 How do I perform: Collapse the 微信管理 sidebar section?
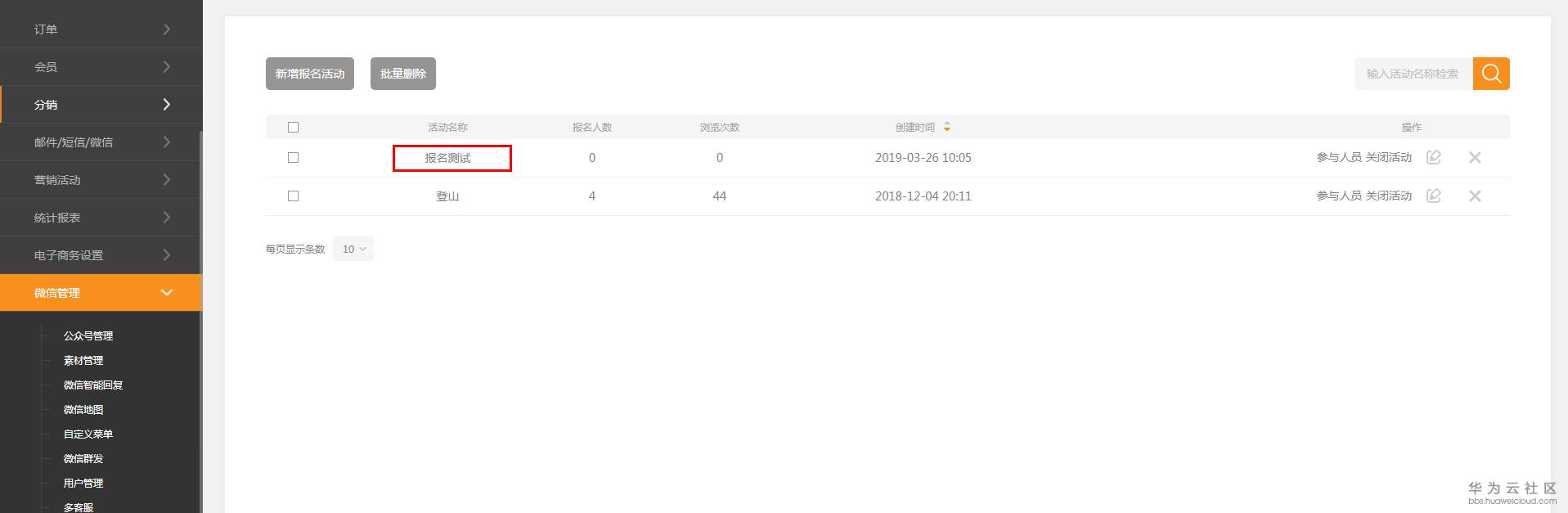pyautogui.click(x=101, y=293)
